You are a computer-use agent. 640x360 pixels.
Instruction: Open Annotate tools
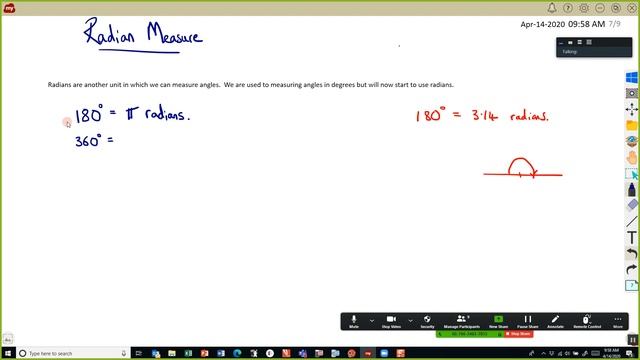coord(555,321)
